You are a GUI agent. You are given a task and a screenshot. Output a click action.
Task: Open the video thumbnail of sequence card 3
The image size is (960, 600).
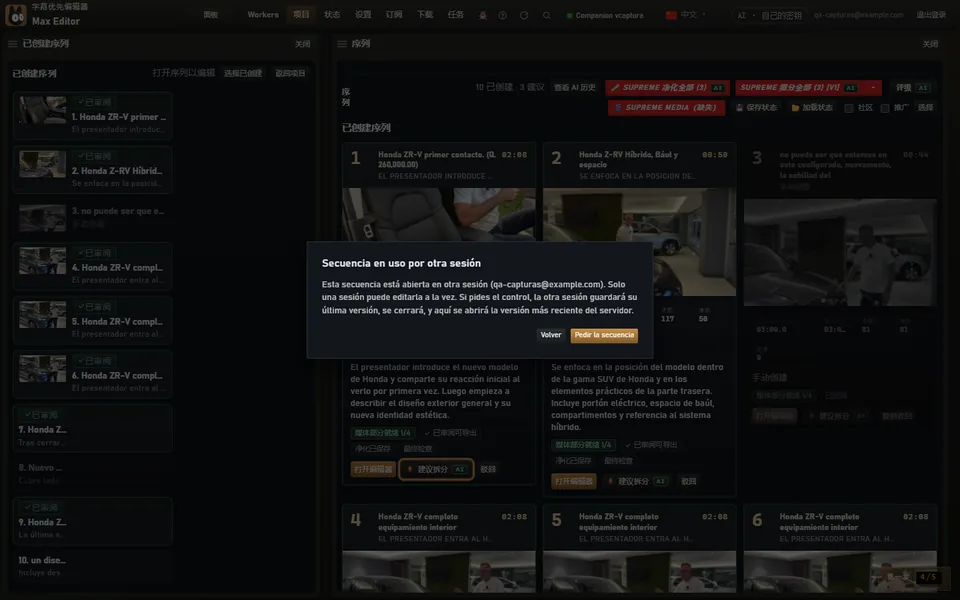840,252
